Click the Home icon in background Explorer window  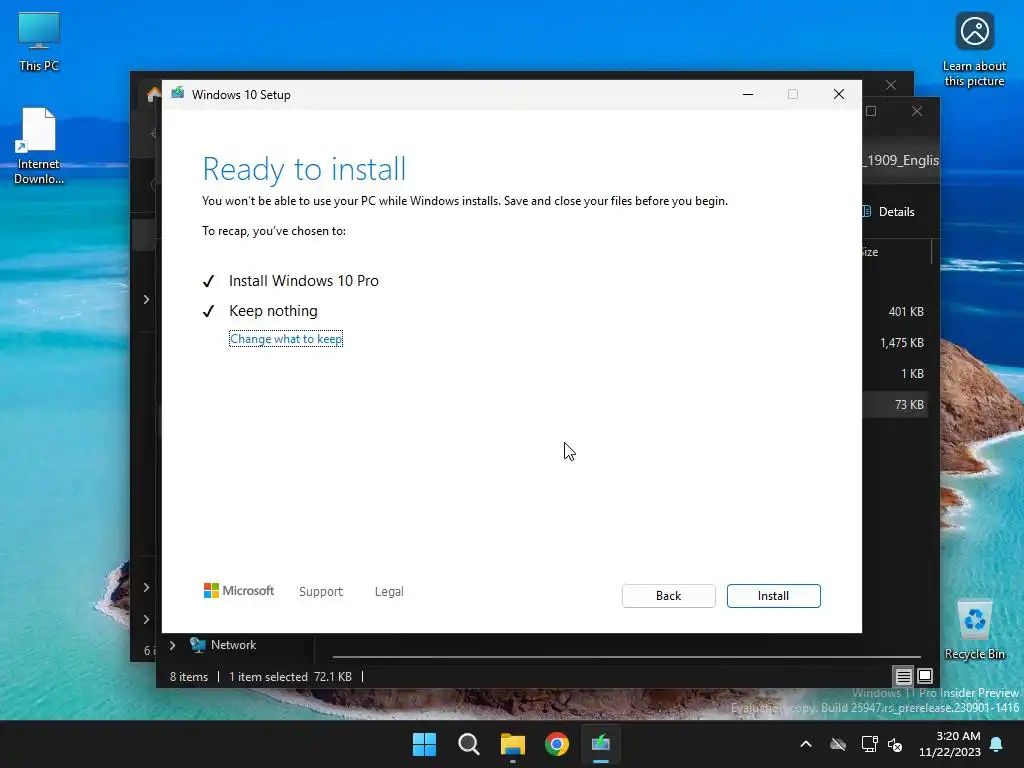click(153, 95)
